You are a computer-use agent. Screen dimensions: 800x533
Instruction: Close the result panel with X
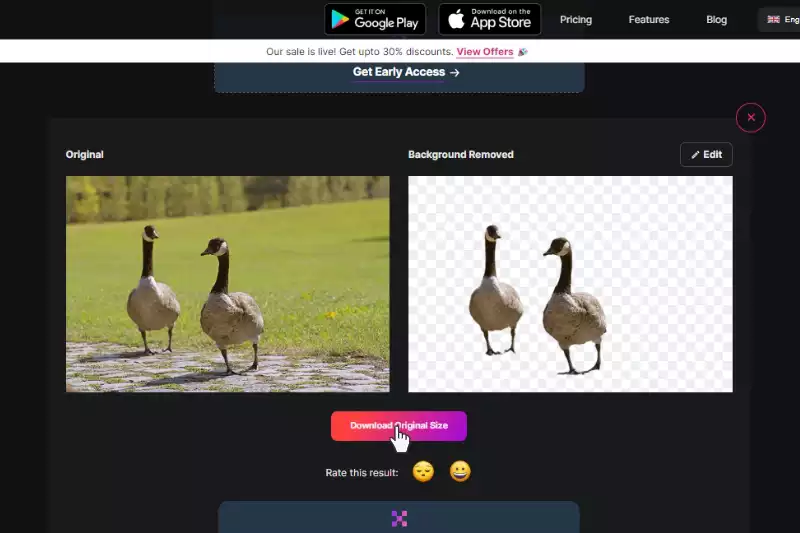751,118
